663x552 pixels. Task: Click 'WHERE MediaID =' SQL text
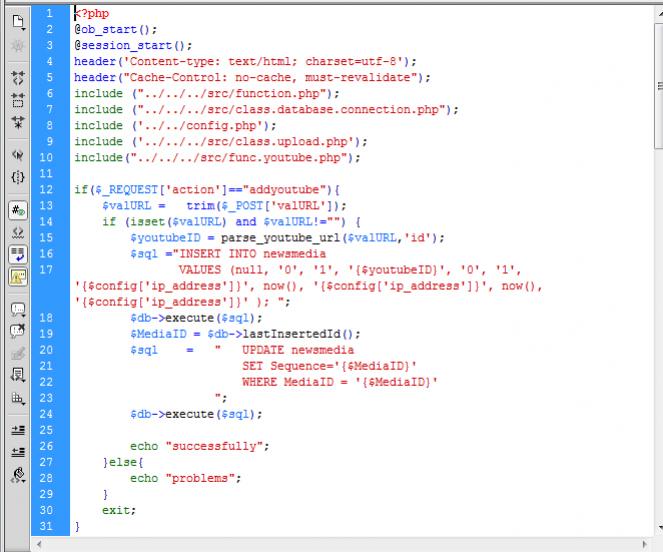point(295,382)
